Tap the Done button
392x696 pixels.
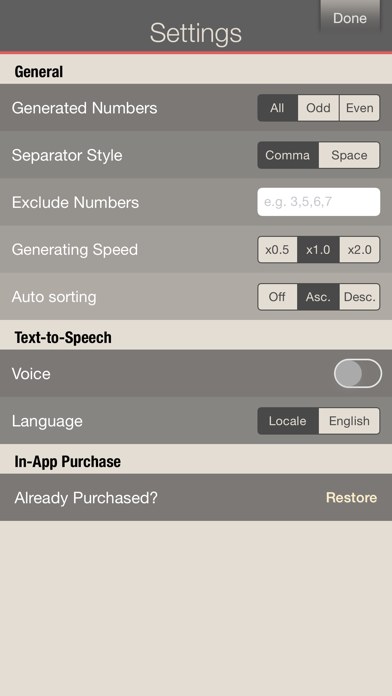350,17
